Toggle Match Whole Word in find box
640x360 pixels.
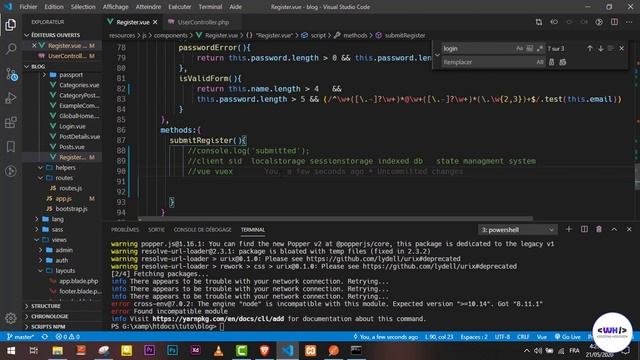529,49
